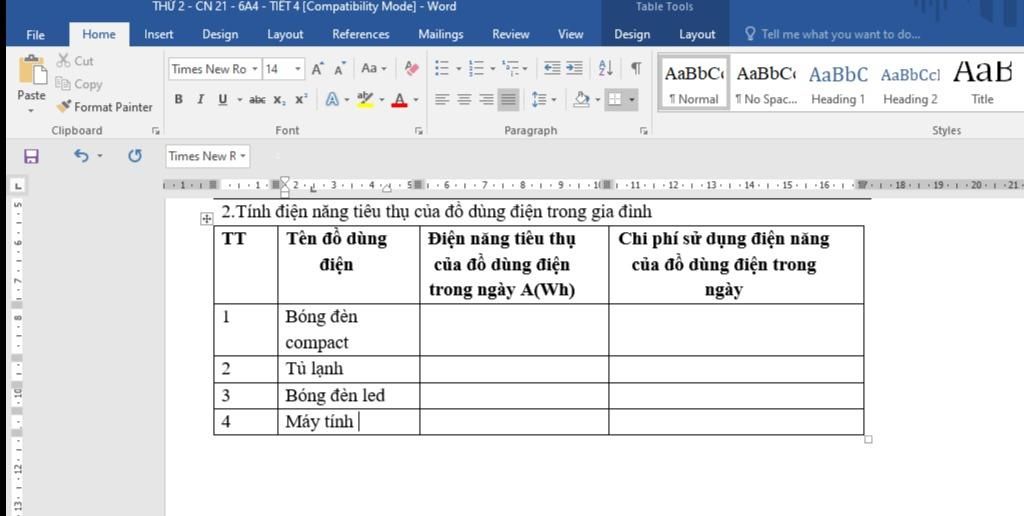
Task: Apply superscript formatting
Action: (301, 99)
